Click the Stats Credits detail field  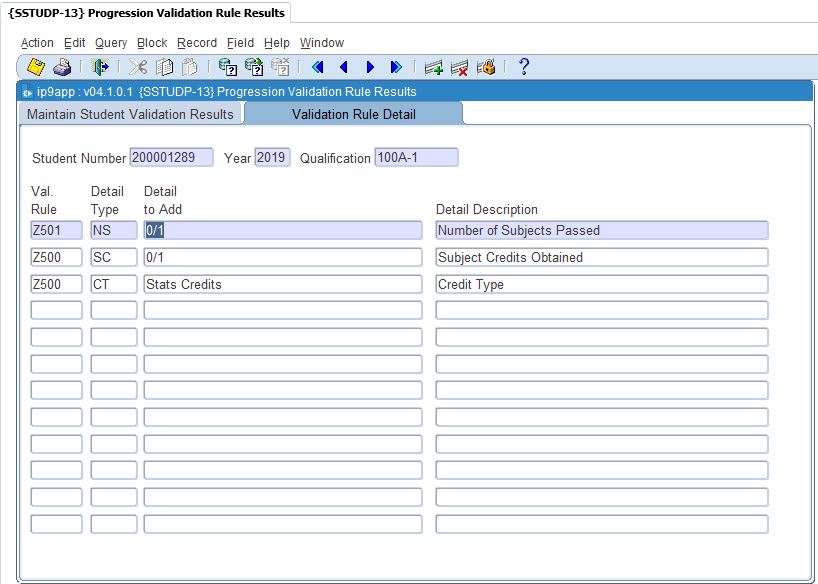pyautogui.click(x=282, y=284)
